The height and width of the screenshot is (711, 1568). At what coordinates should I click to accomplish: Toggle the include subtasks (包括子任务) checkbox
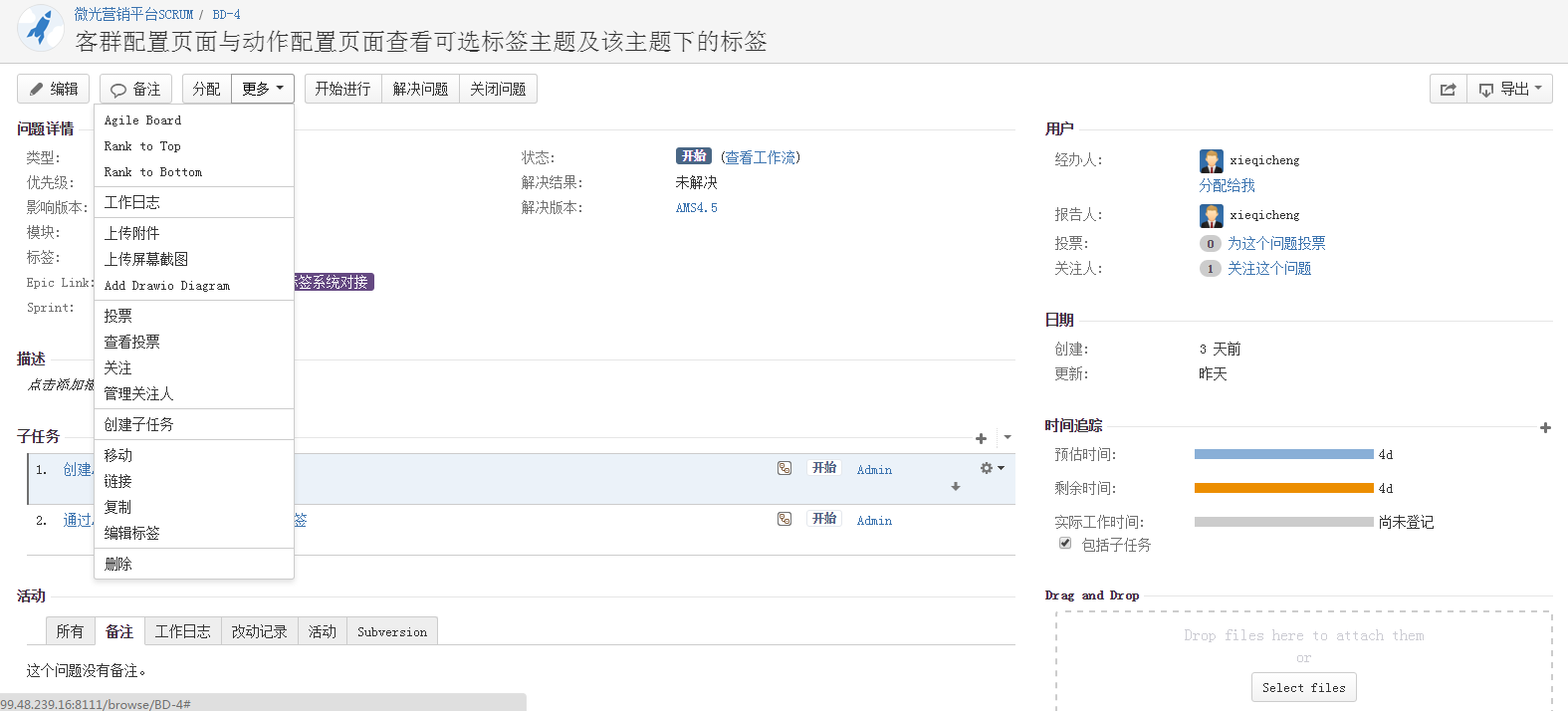tap(1065, 544)
